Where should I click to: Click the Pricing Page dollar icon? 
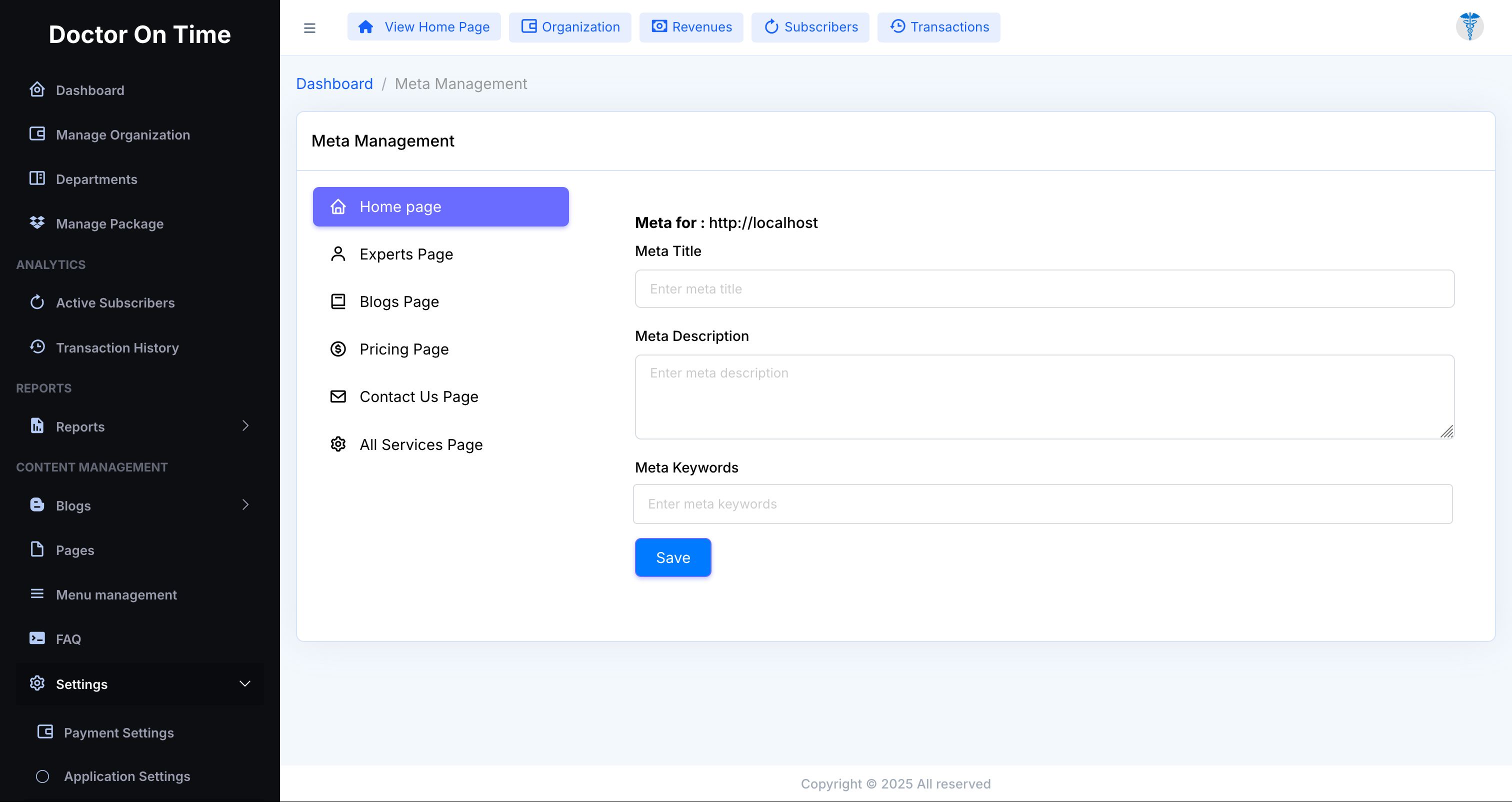tap(338, 348)
